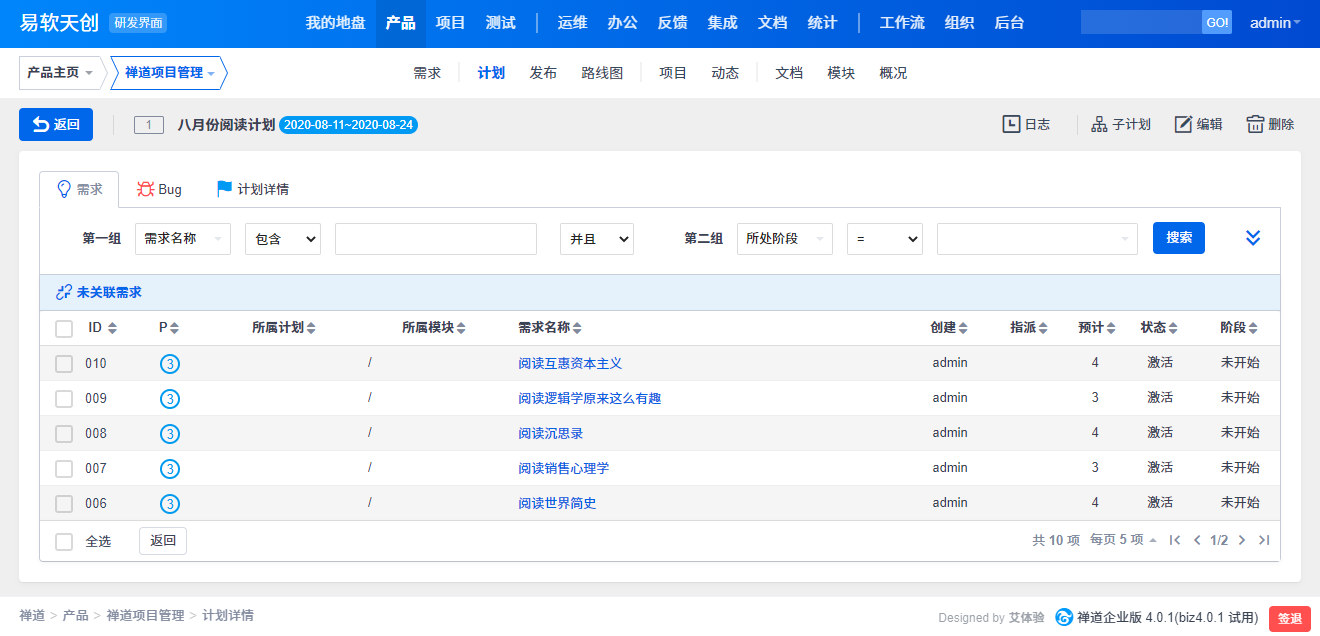Click the red 签退 button

coord(1290,619)
